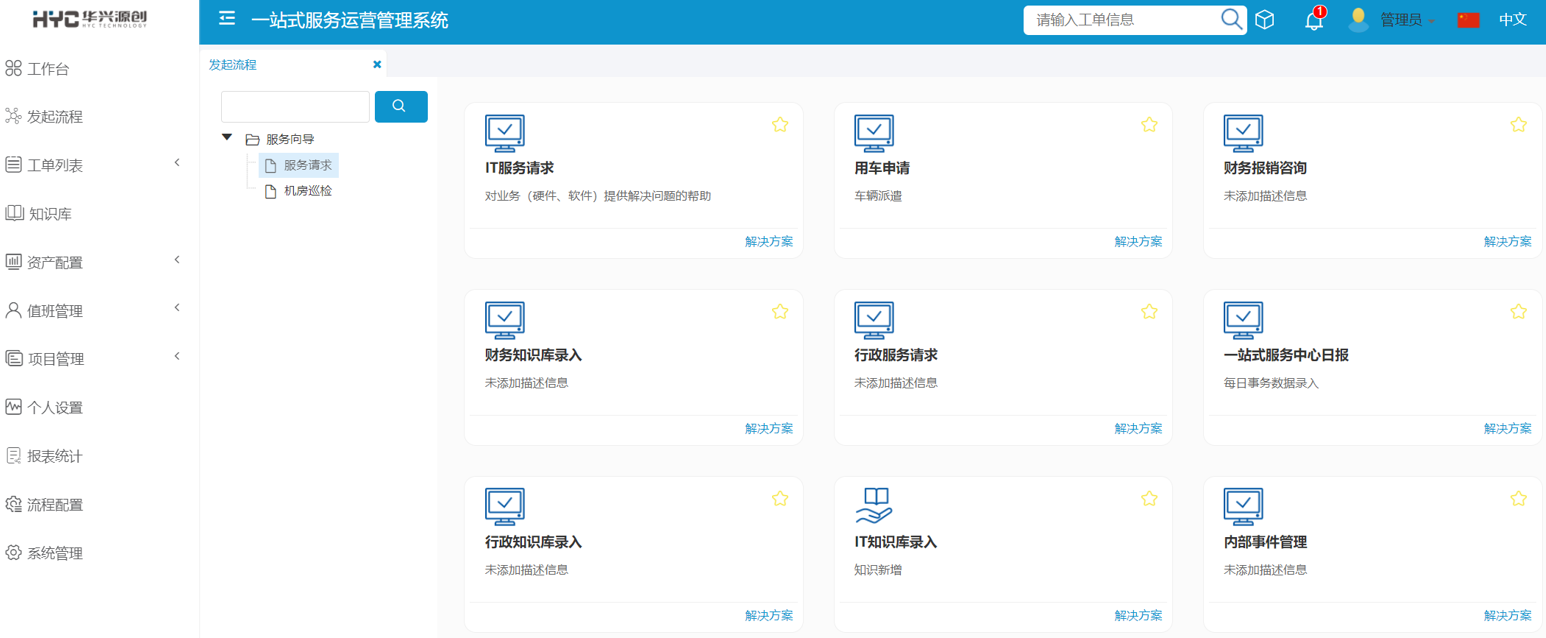Screen dimensions: 1546x638
Task: Click the IT服务请求 monitor icon
Action: pos(505,132)
